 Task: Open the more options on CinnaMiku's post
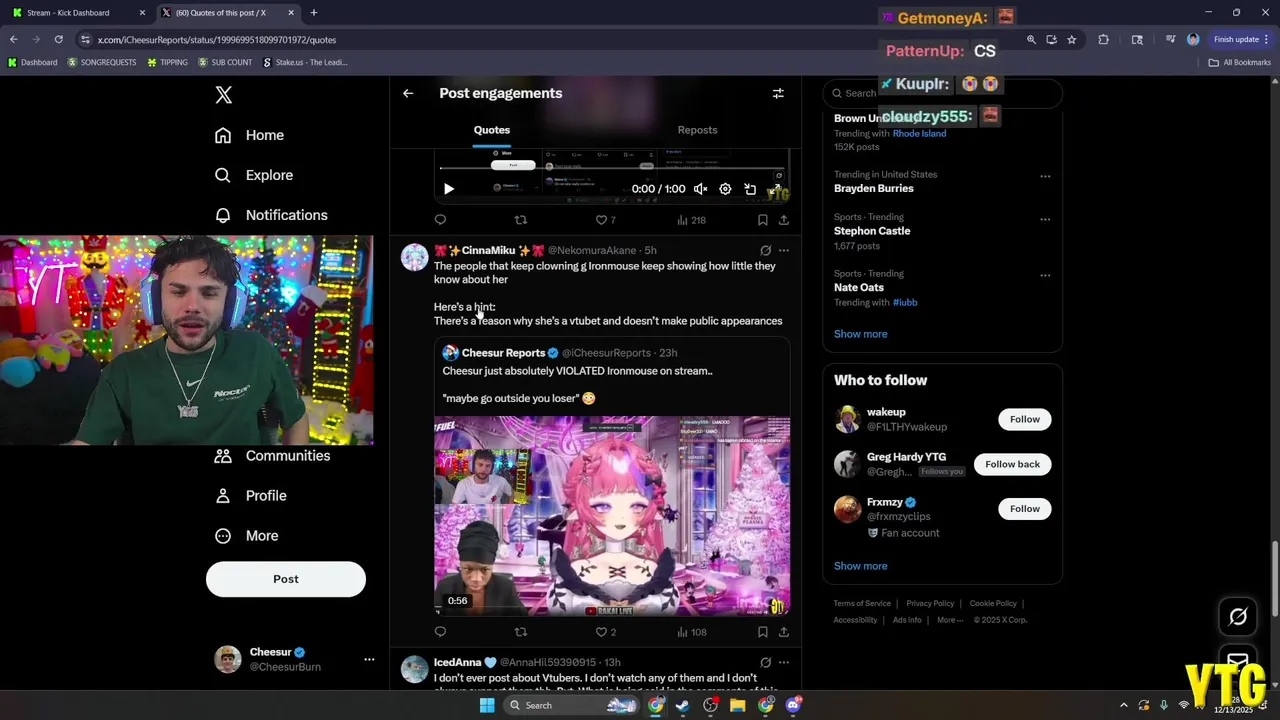(784, 250)
